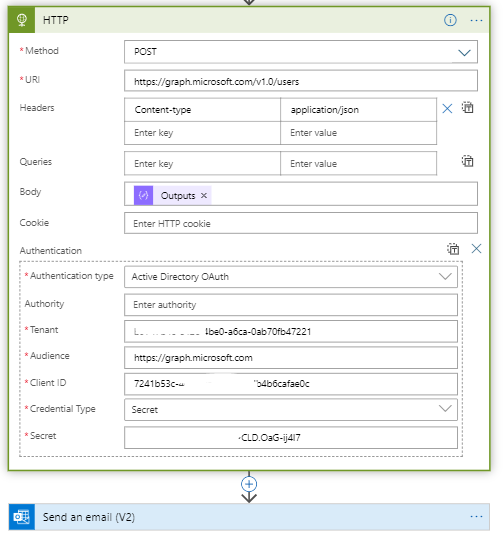Click the Tenant ID field

pyautogui.click(x=291, y=332)
